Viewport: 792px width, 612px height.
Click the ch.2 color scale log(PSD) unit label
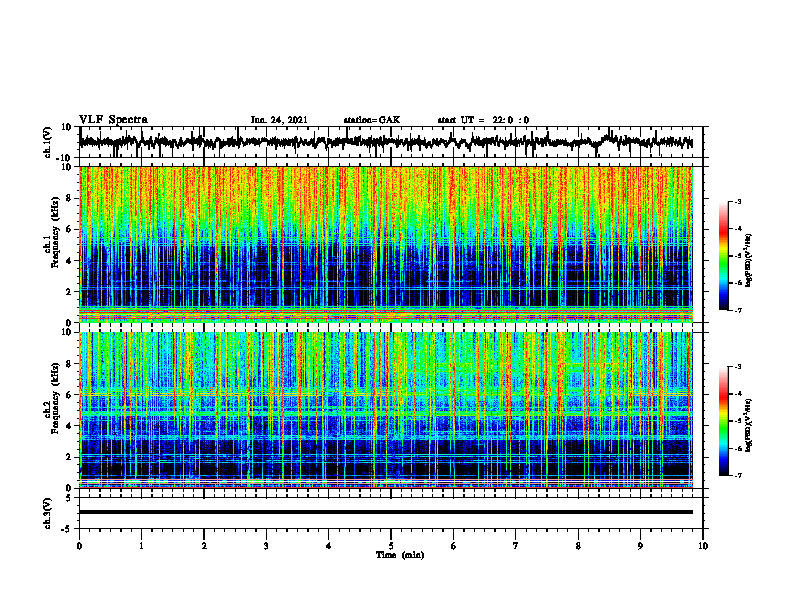click(x=749, y=425)
